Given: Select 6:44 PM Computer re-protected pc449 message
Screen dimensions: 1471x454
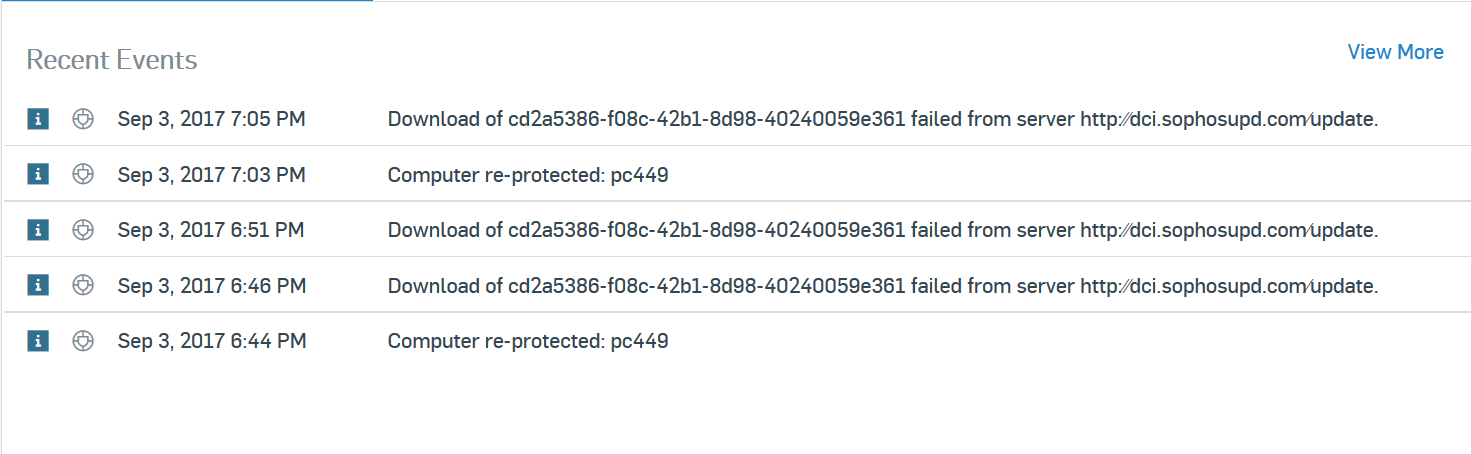Looking at the screenshot, I should click(528, 342).
